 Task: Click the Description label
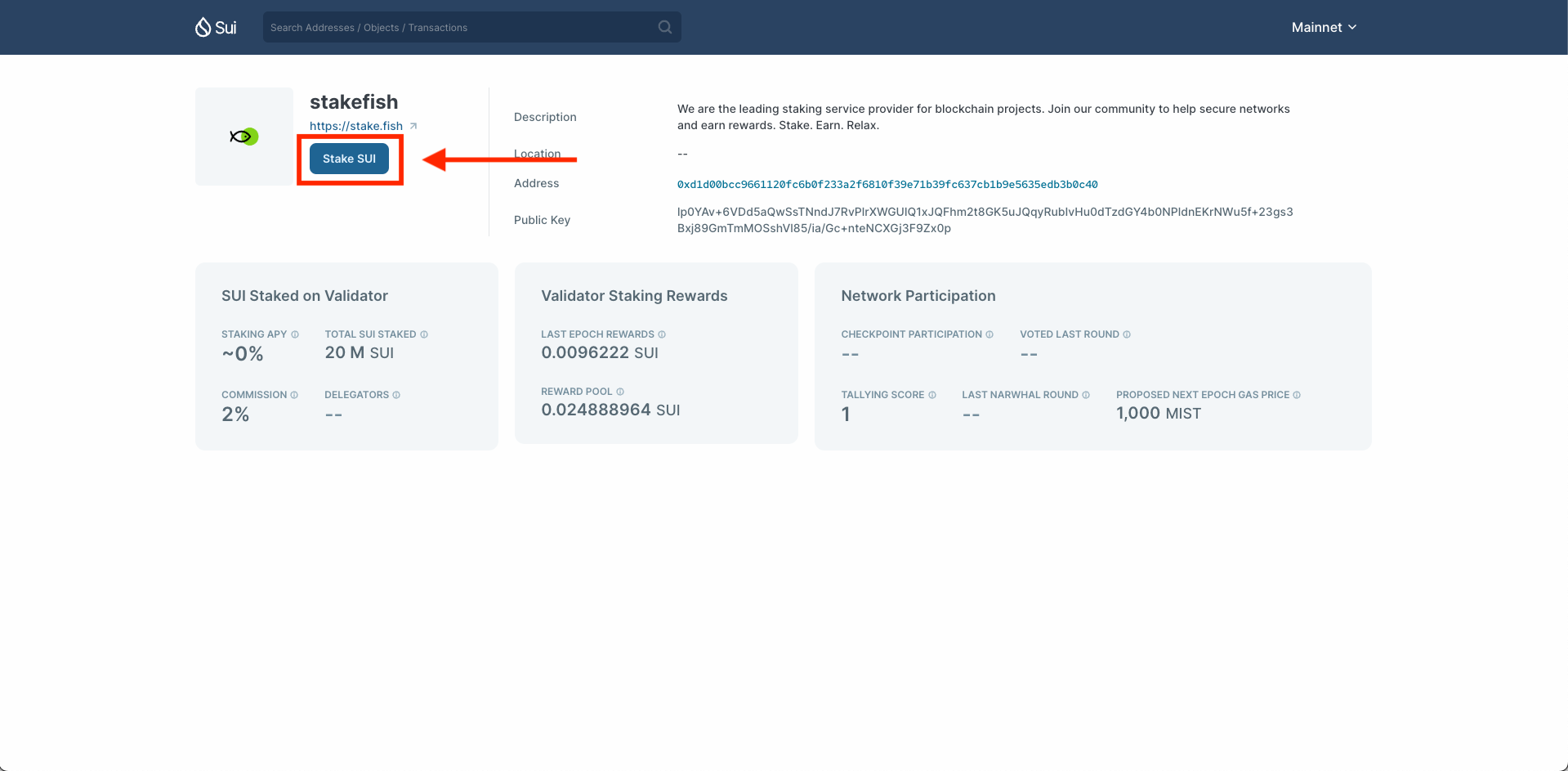point(545,117)
